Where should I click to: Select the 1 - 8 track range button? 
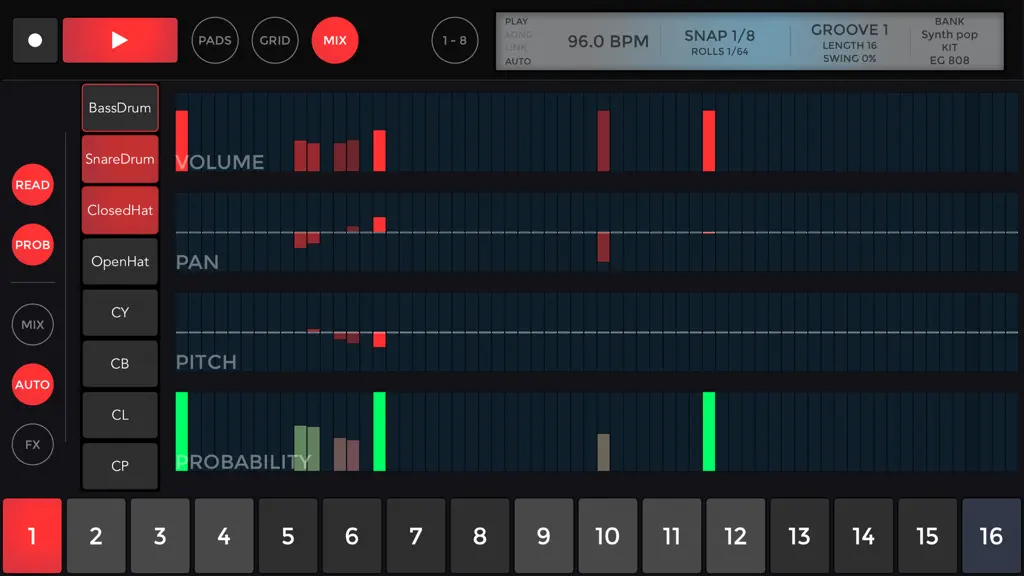tap(455, 40)
